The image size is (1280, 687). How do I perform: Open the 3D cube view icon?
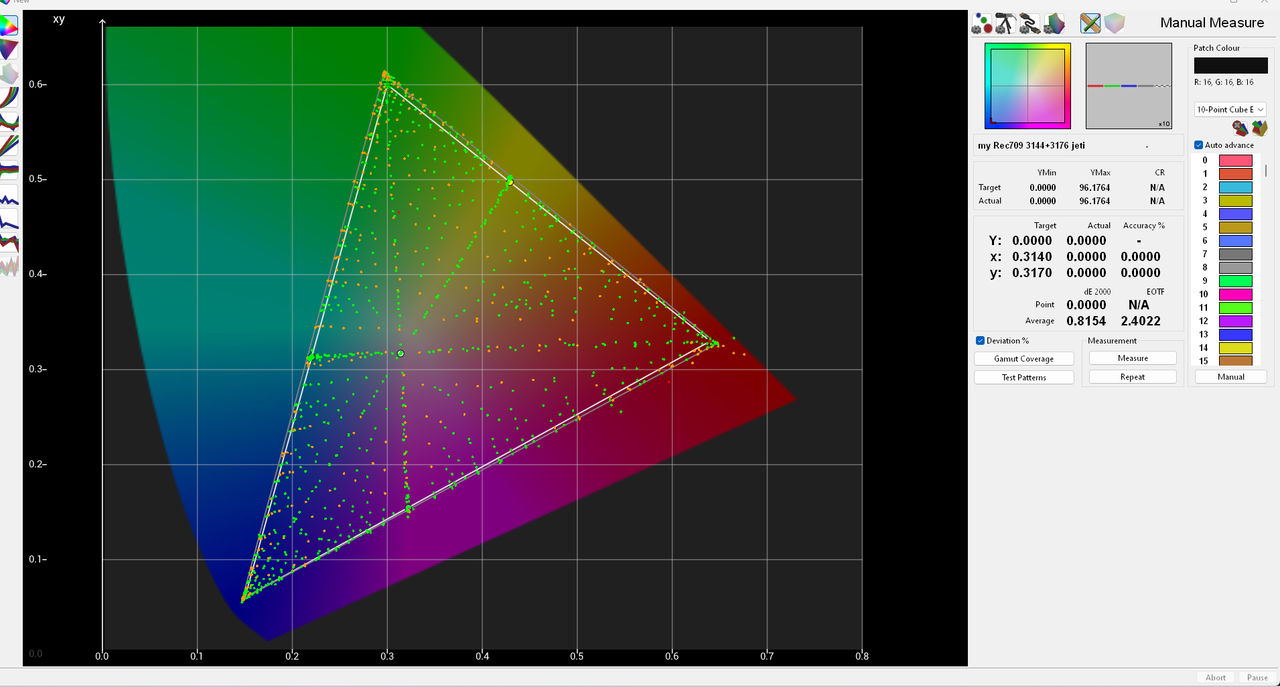[1114, 23]
